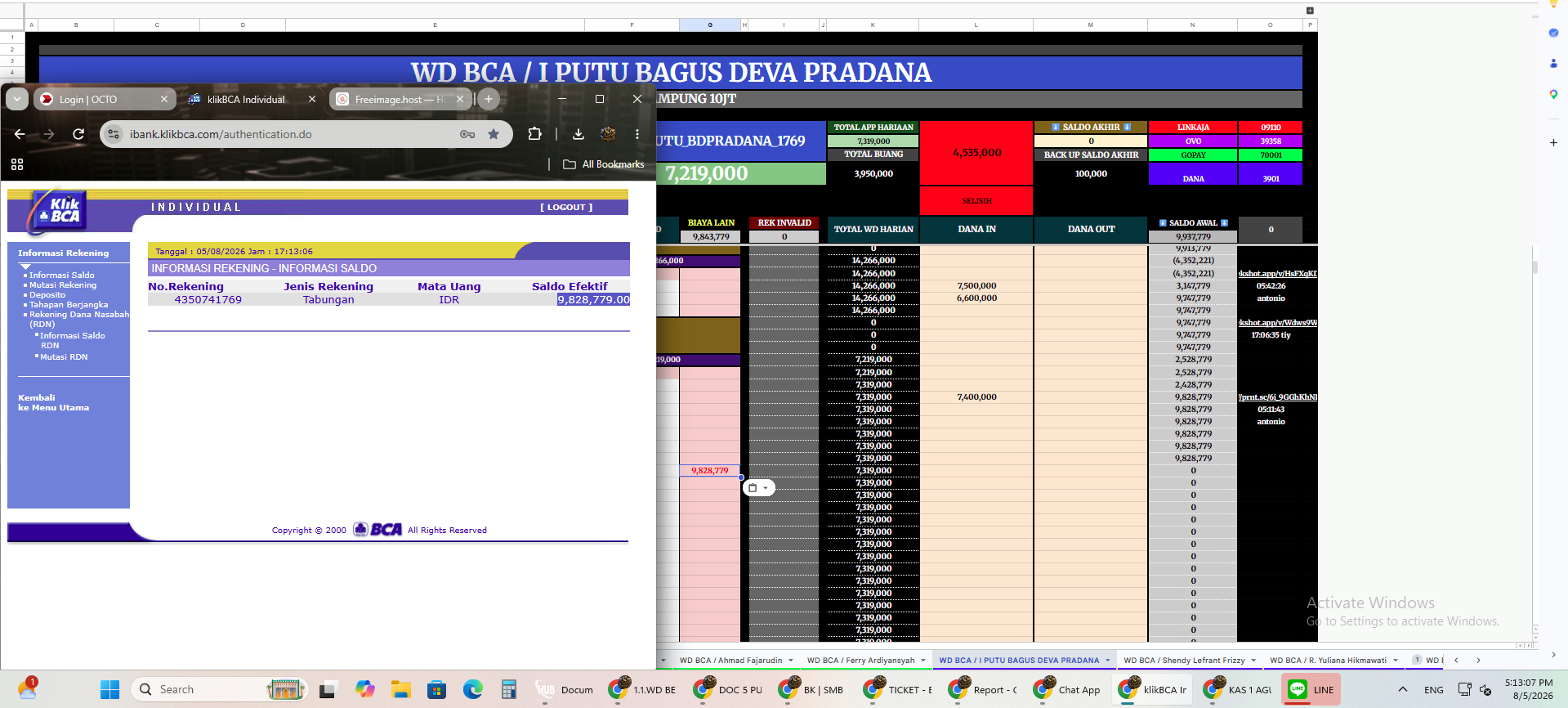Open the Informasi Saldo RDN link
The image size is (1568, 708).
72,340
